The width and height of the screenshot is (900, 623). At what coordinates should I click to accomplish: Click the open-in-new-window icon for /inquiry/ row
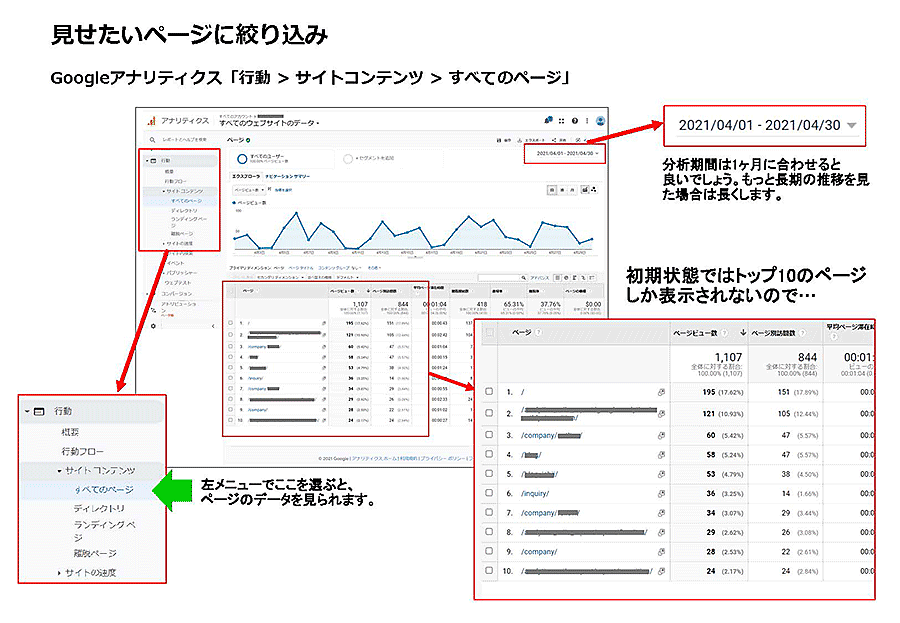[661, 493]
